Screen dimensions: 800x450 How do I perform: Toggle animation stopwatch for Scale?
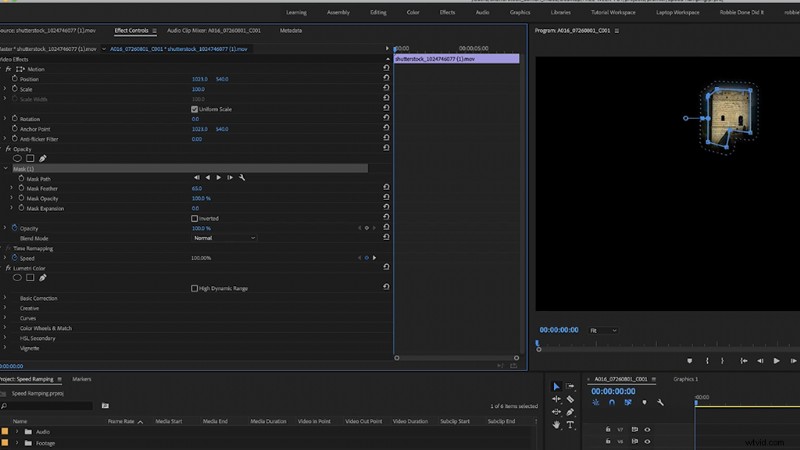[14, 89]
